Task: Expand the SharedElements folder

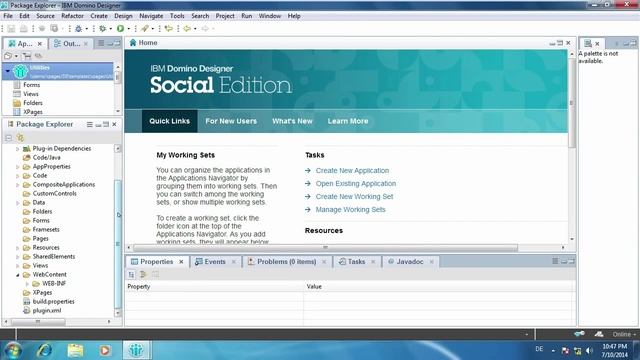Action: pos(18,257)
